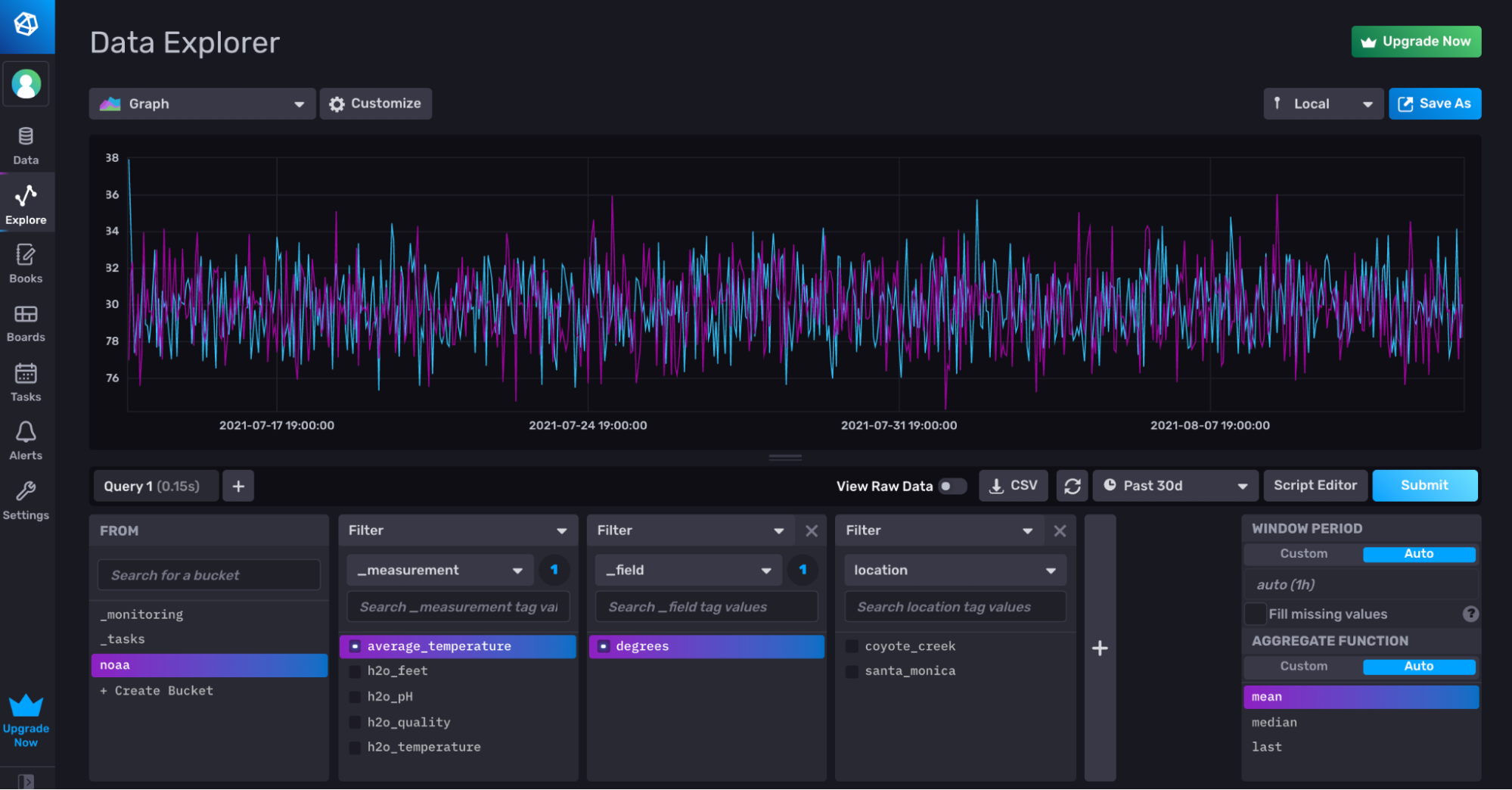Submit the query

[x=1424, y=486]
